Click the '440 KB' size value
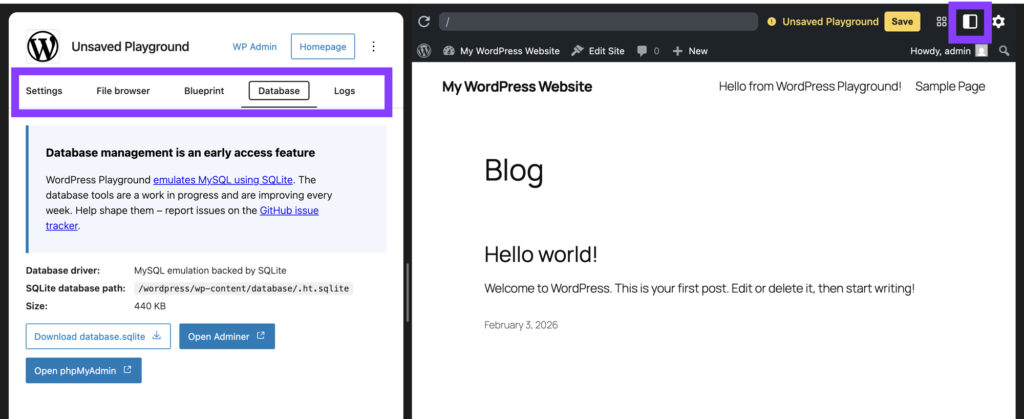Screen dimensions: 1024x419 [150, 305]
